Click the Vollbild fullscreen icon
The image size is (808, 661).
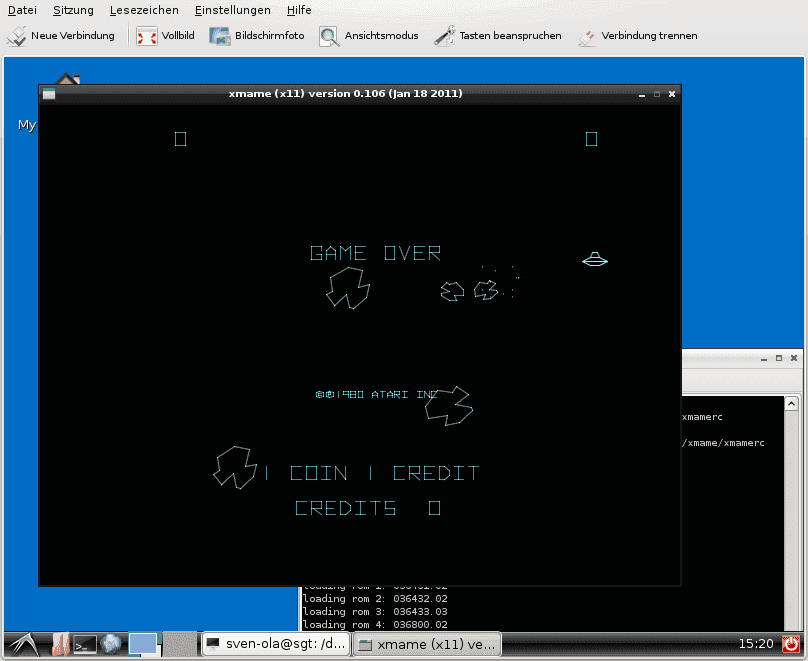146,36
